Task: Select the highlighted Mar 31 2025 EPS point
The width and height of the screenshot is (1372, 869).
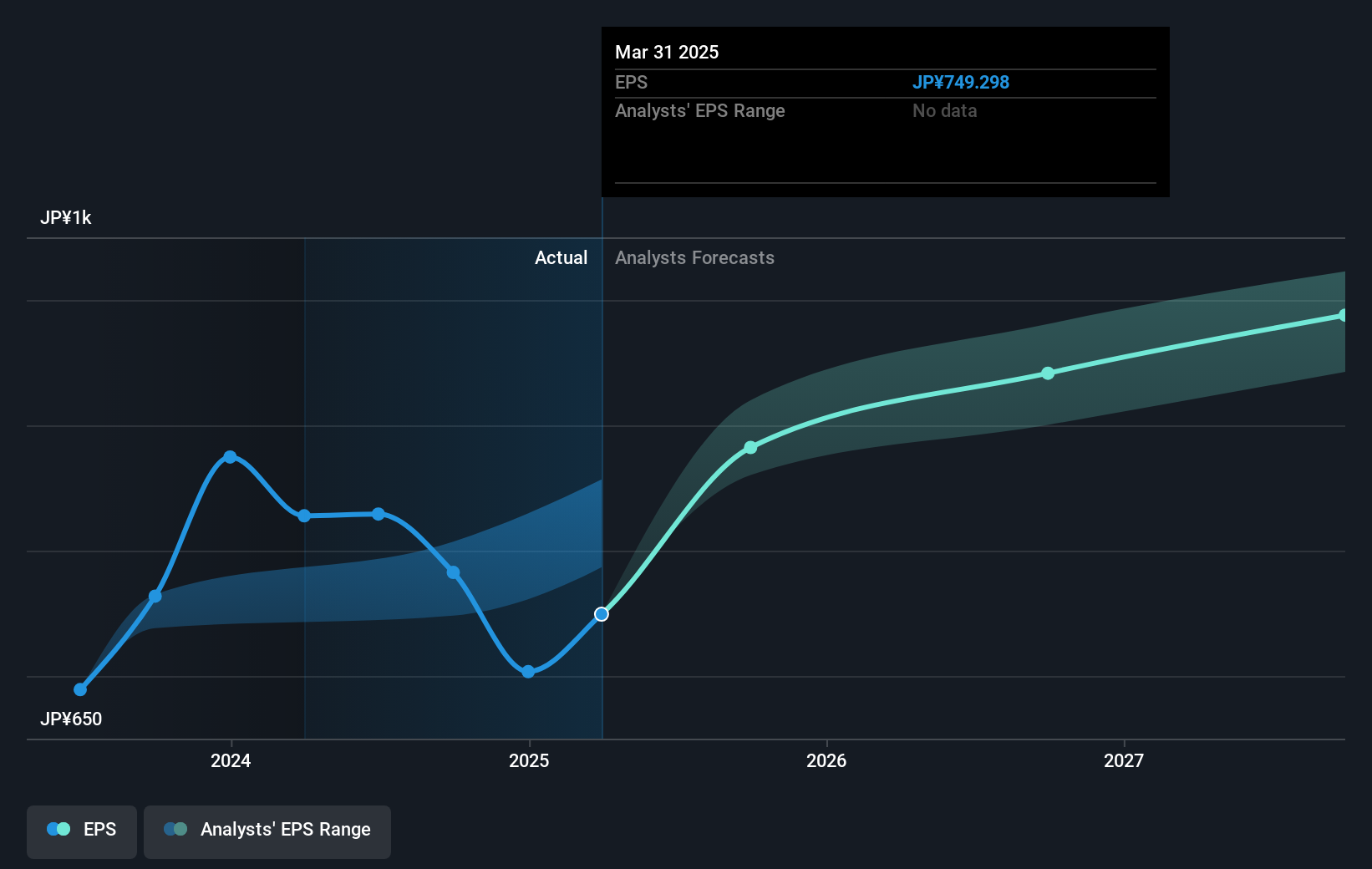Action: pyautogui.click(x=602, y=614)
